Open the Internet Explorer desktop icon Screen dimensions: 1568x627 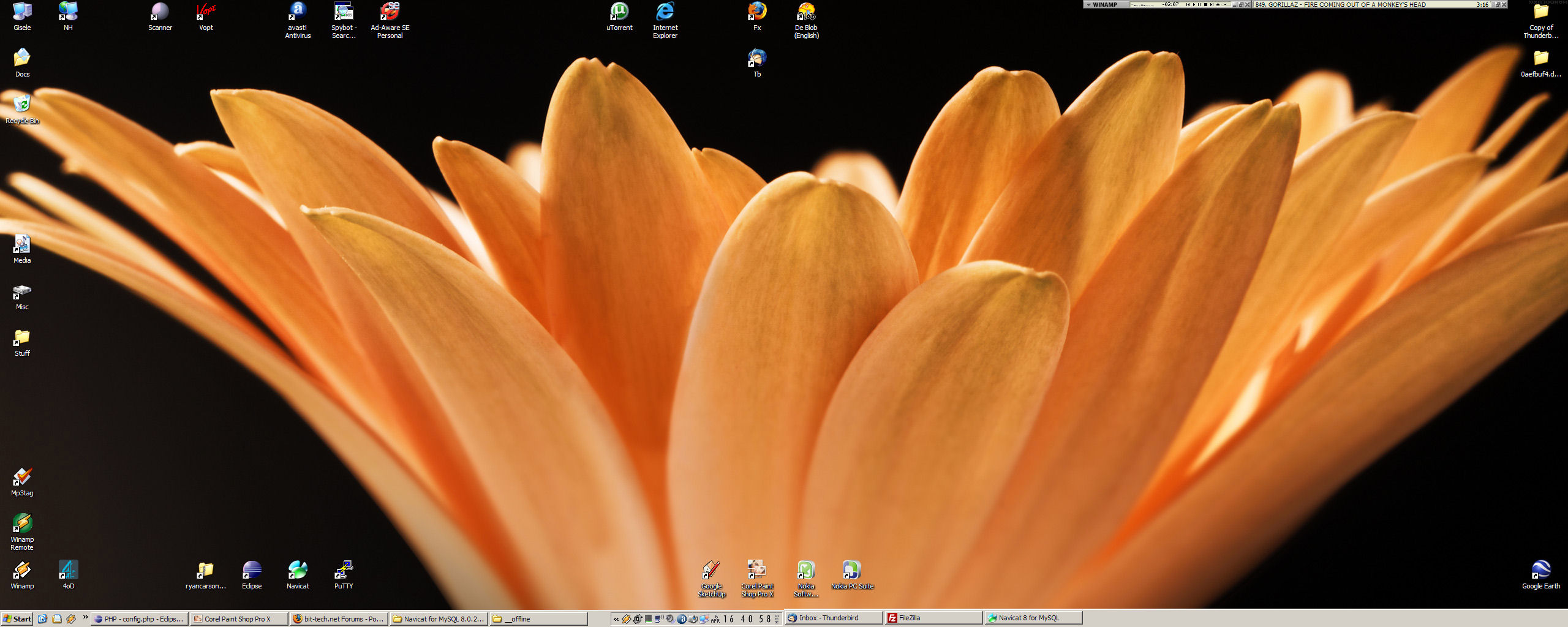[665, 20]
